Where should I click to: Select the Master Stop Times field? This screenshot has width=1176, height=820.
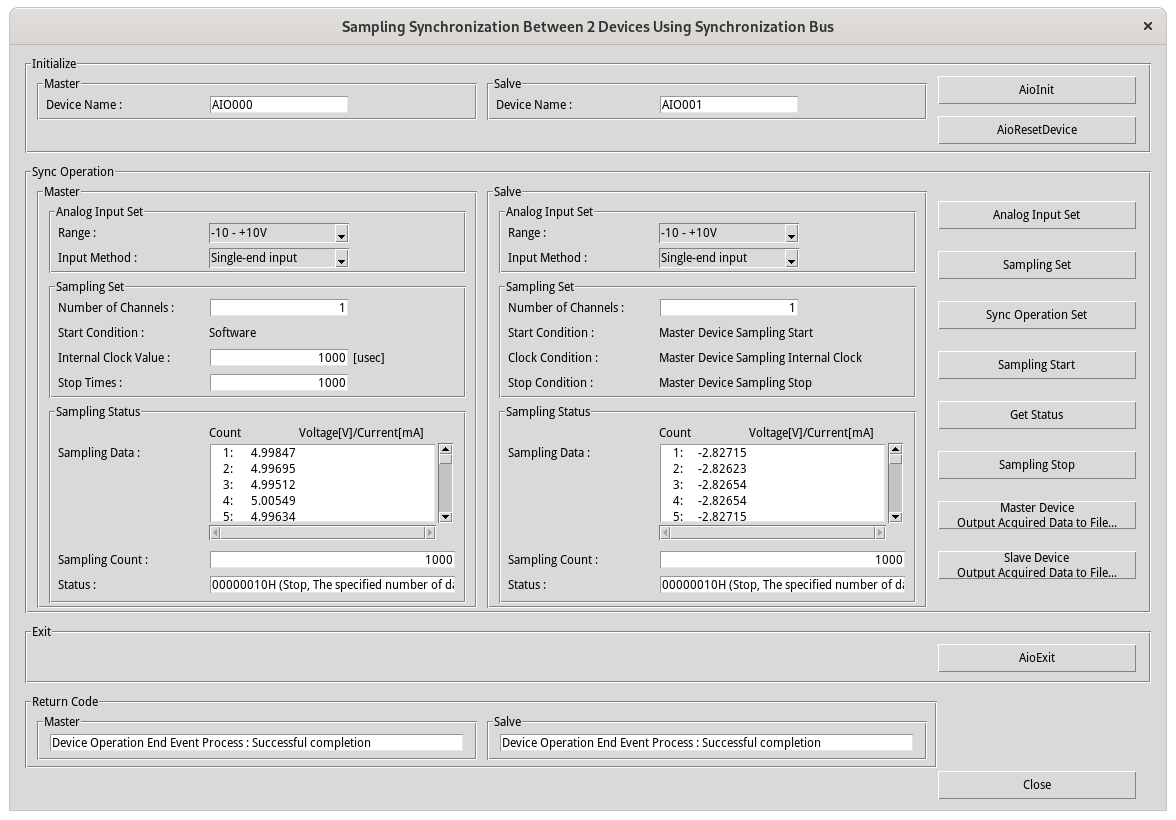click(x=278, y=383)
